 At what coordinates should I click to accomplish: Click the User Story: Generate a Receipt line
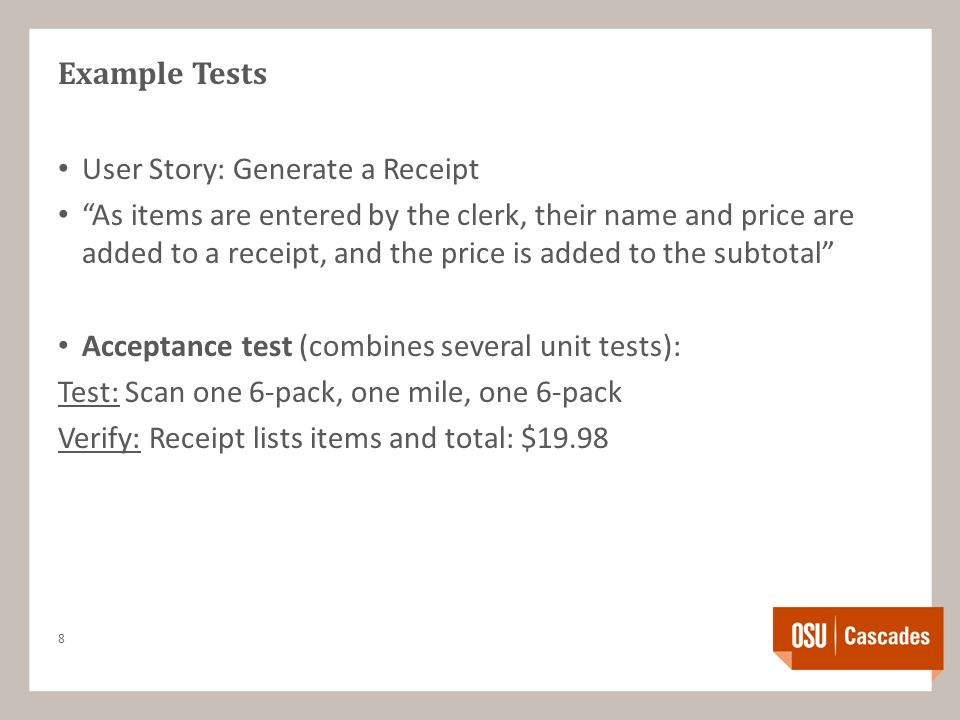click(280, 170)
